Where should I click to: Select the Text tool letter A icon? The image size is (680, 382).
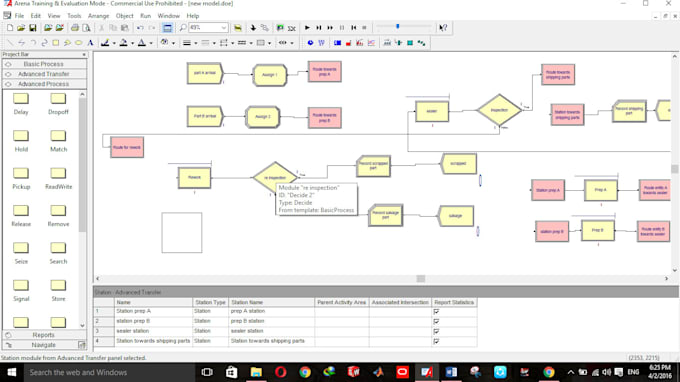tap(90, 43)
